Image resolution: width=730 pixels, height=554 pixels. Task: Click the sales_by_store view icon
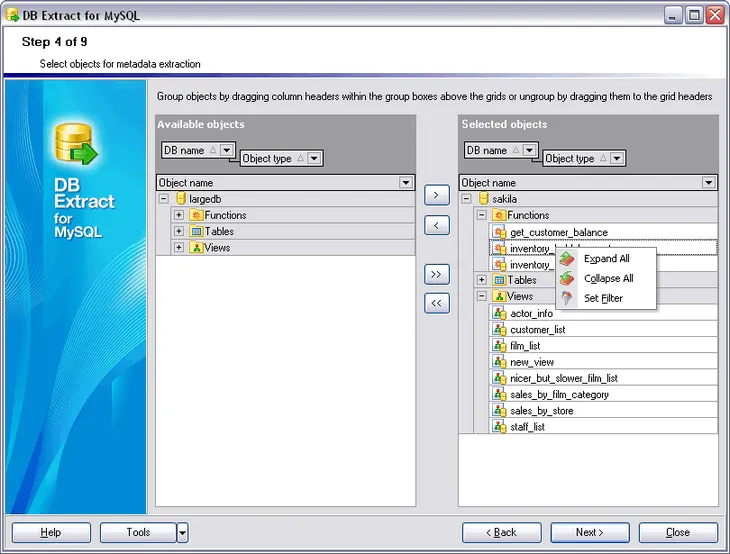click(x=500, y=411)
